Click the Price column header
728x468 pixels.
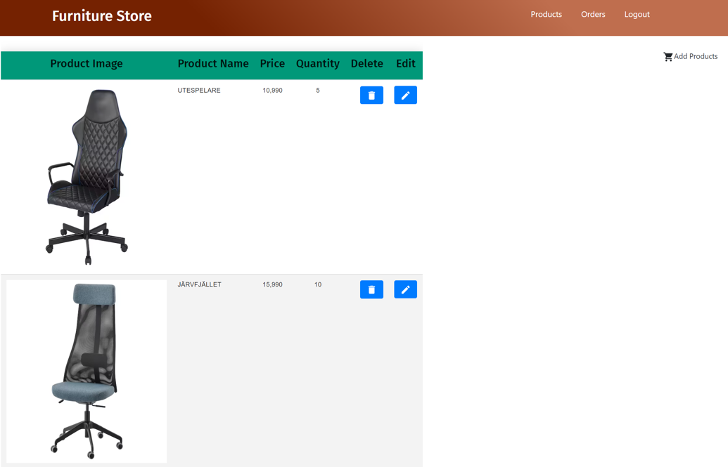[272, 64]
